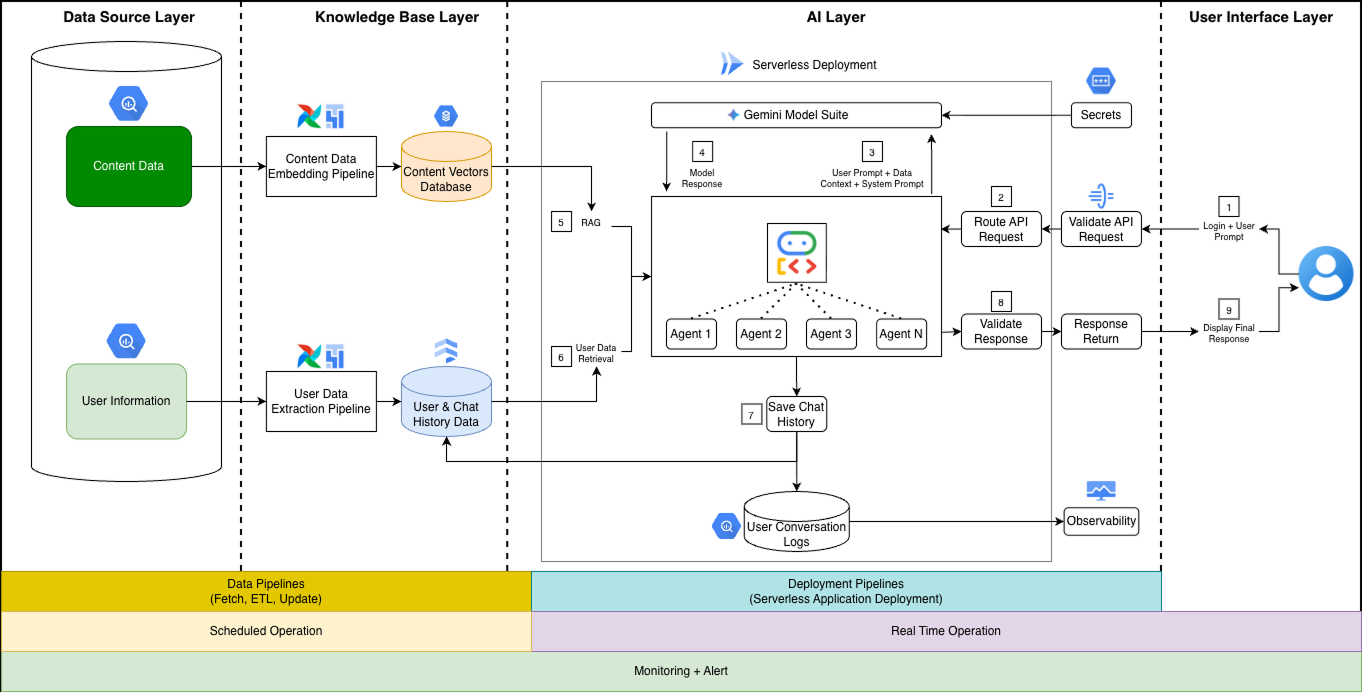This screenshot has width=1362, height=693.
Task: Click the API gateway icon above Validate API Request
Action: coord(1101,195)
